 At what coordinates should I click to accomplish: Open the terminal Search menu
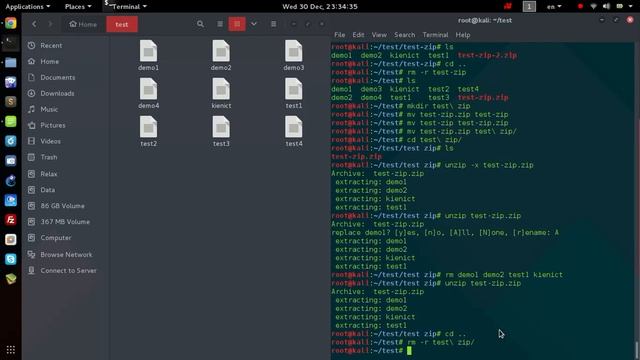pyautogui.click(x=404, y=35)
